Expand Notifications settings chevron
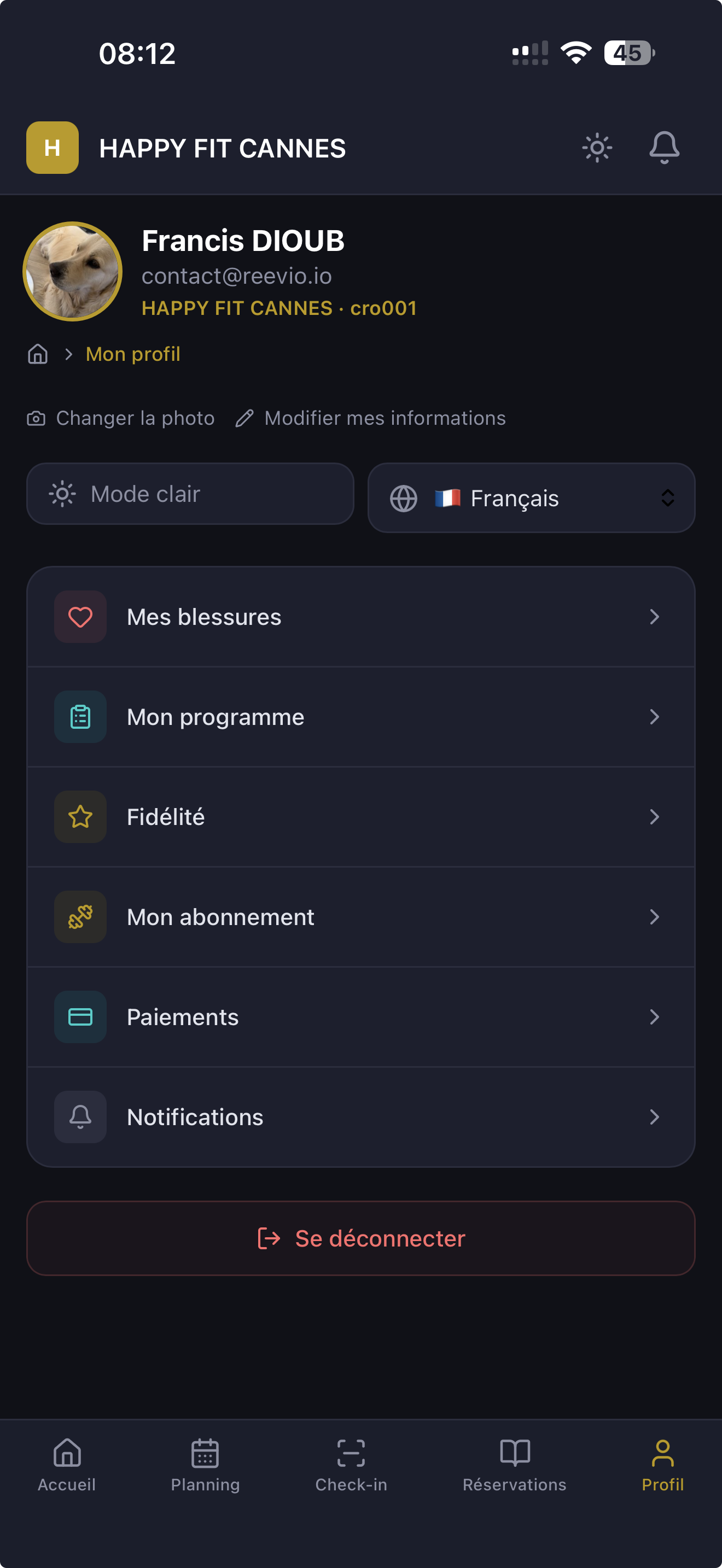The height and width of the screenshot is (1568, 722). (654, 1116)
